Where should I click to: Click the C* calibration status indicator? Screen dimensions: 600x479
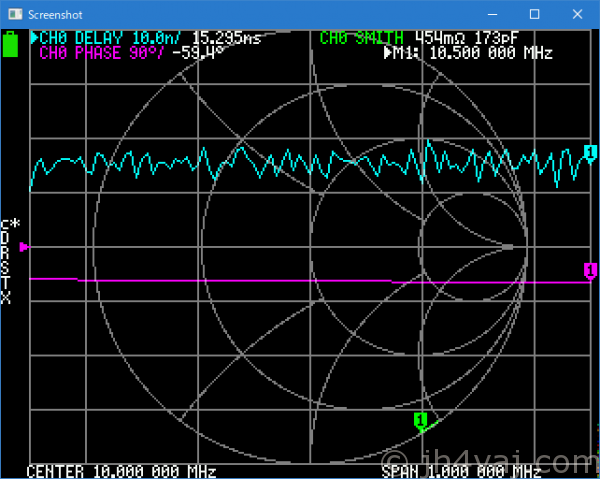[10, 224]
